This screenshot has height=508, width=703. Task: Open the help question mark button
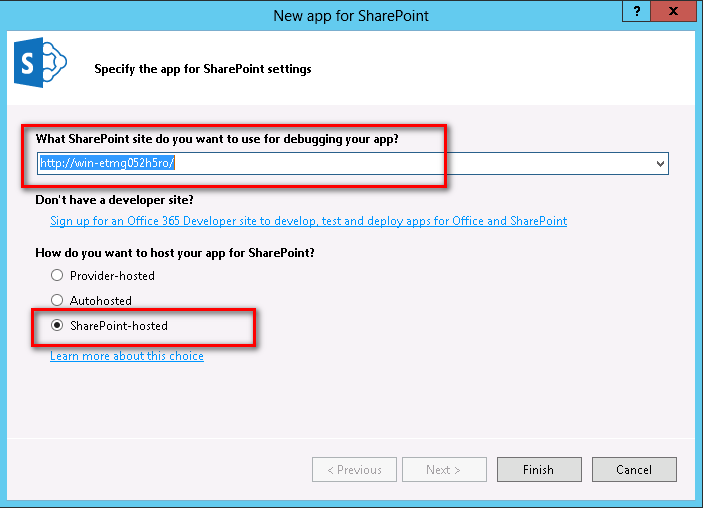[637, 11]
